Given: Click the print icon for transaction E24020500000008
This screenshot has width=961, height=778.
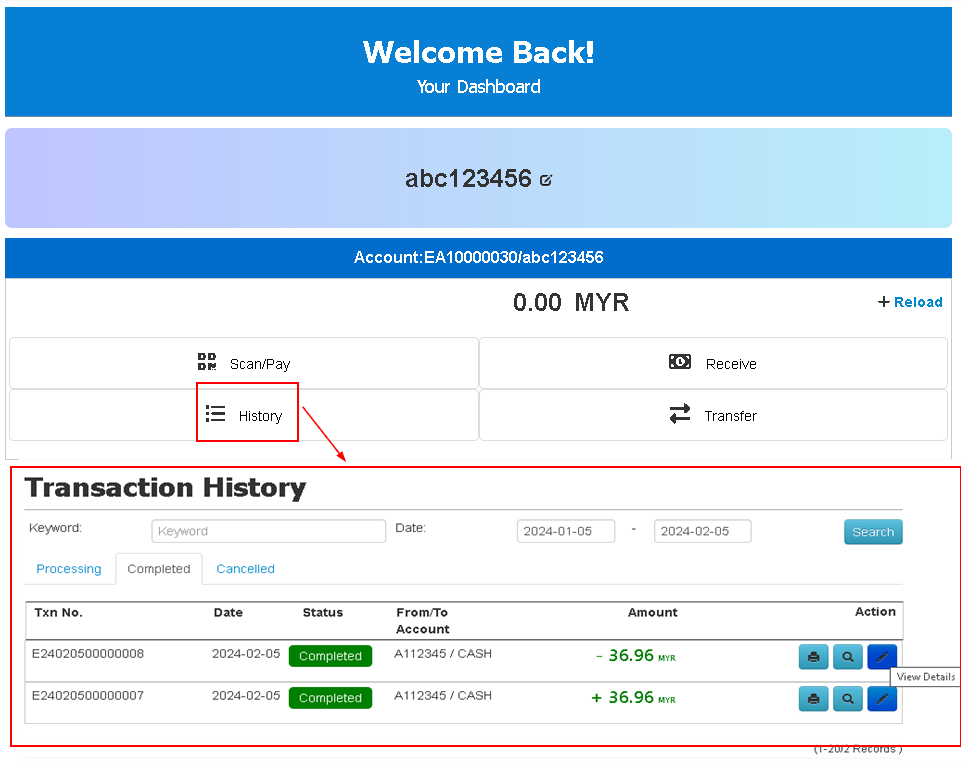Looking at the screenshot, I should [x=813, y=657].
